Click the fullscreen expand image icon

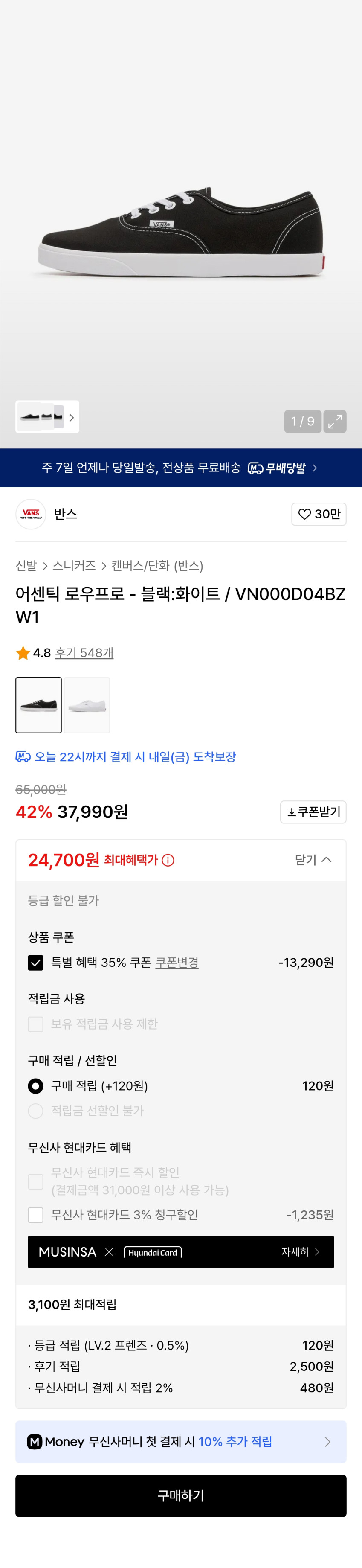coord(335,421)
